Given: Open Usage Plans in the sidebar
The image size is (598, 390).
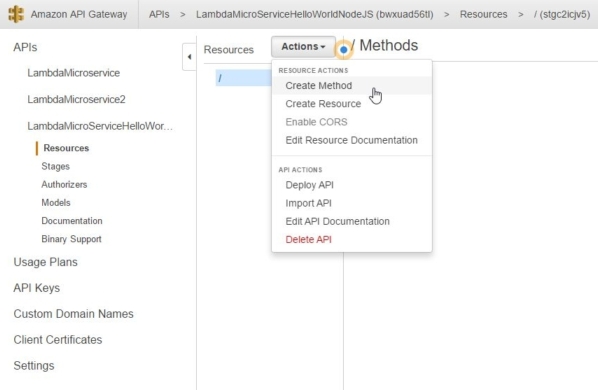Looking at the screenshot, I should click(x=45, y=262).
